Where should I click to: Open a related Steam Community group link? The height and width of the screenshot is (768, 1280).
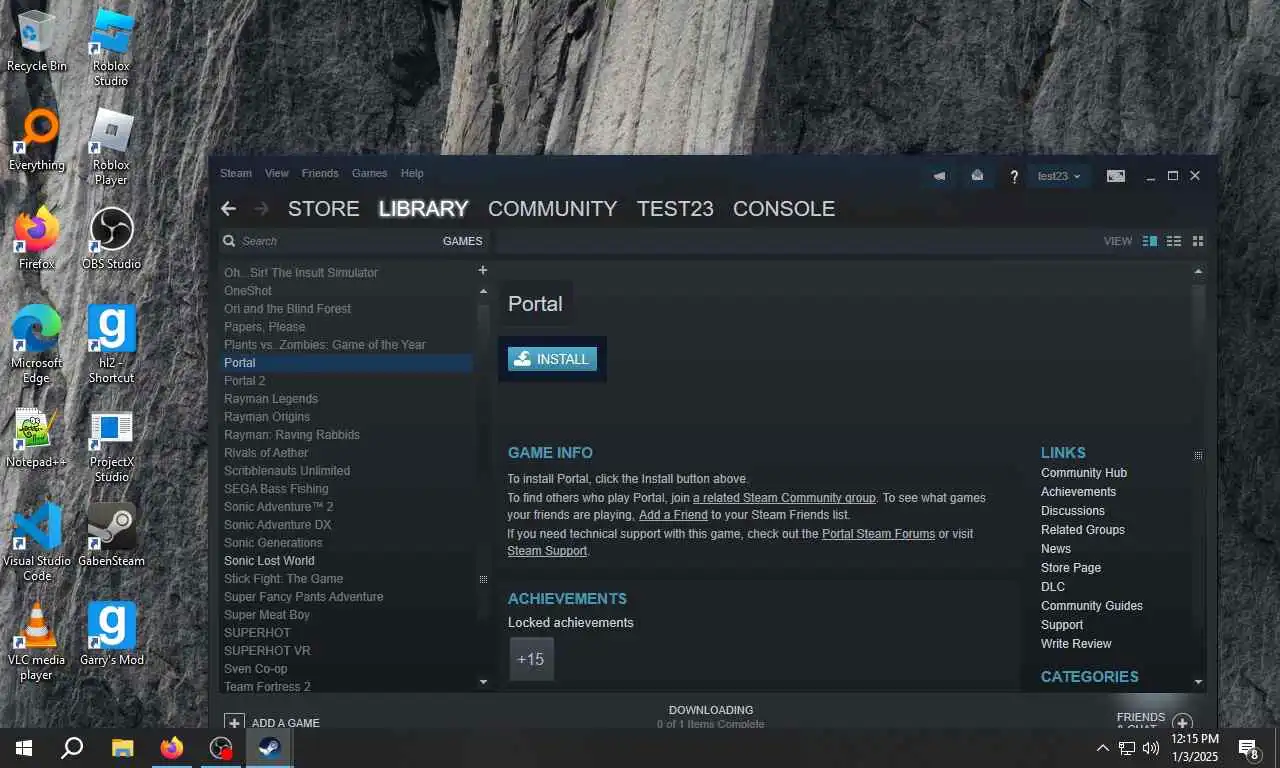(x=784, y=497)
